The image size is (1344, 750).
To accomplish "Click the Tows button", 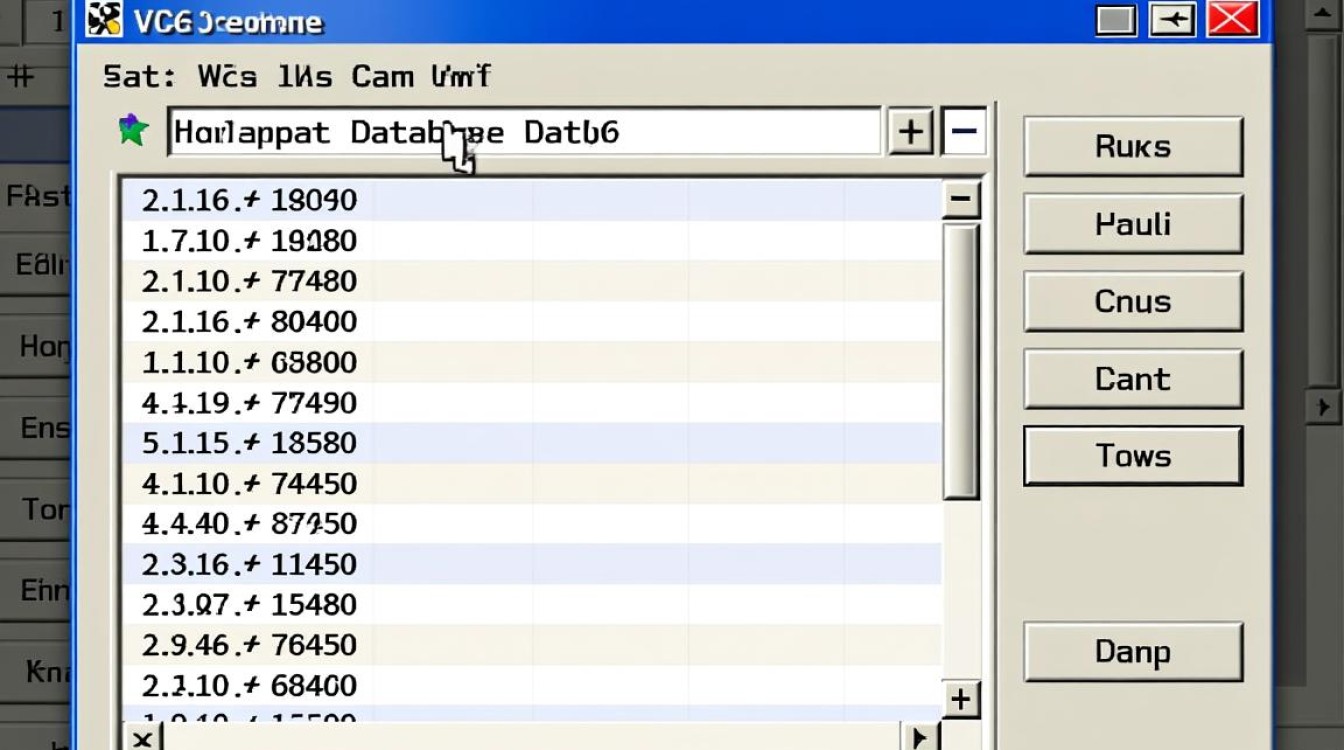I will (x=1132, y=456).
